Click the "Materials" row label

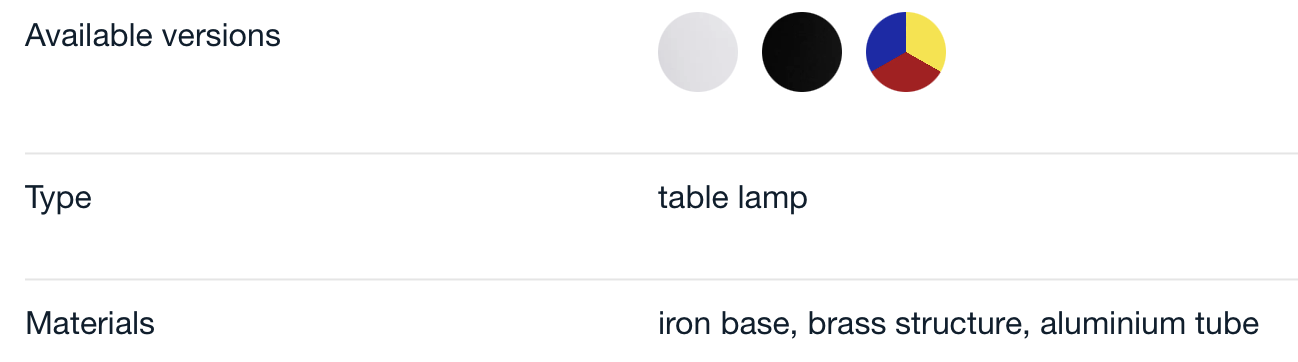pos(90,324)
